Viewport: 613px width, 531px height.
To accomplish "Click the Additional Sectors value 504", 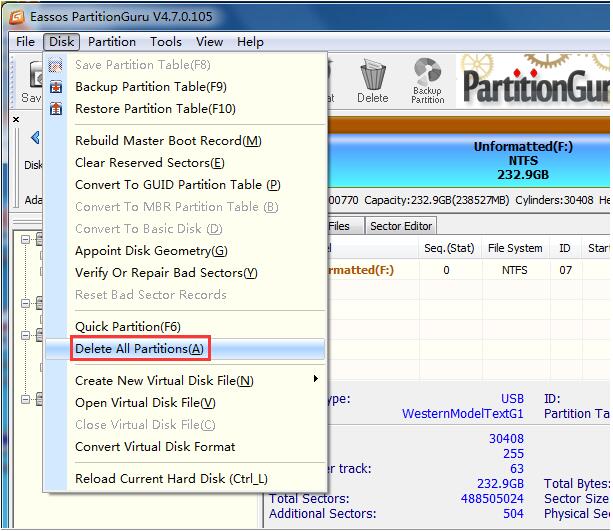I will (x=513, y=513).
